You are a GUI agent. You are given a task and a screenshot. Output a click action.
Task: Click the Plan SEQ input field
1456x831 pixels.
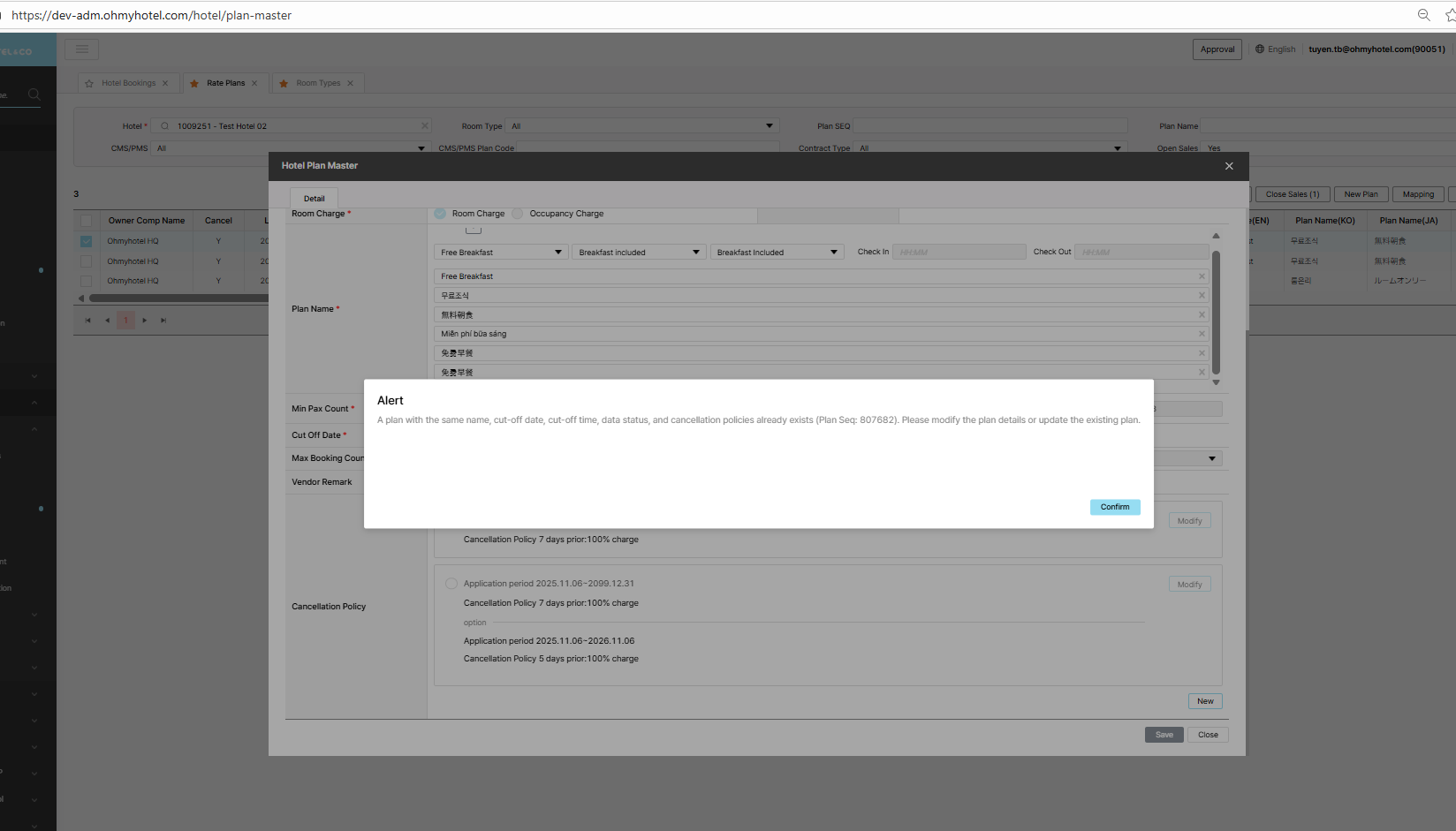(x=990, y=126)
